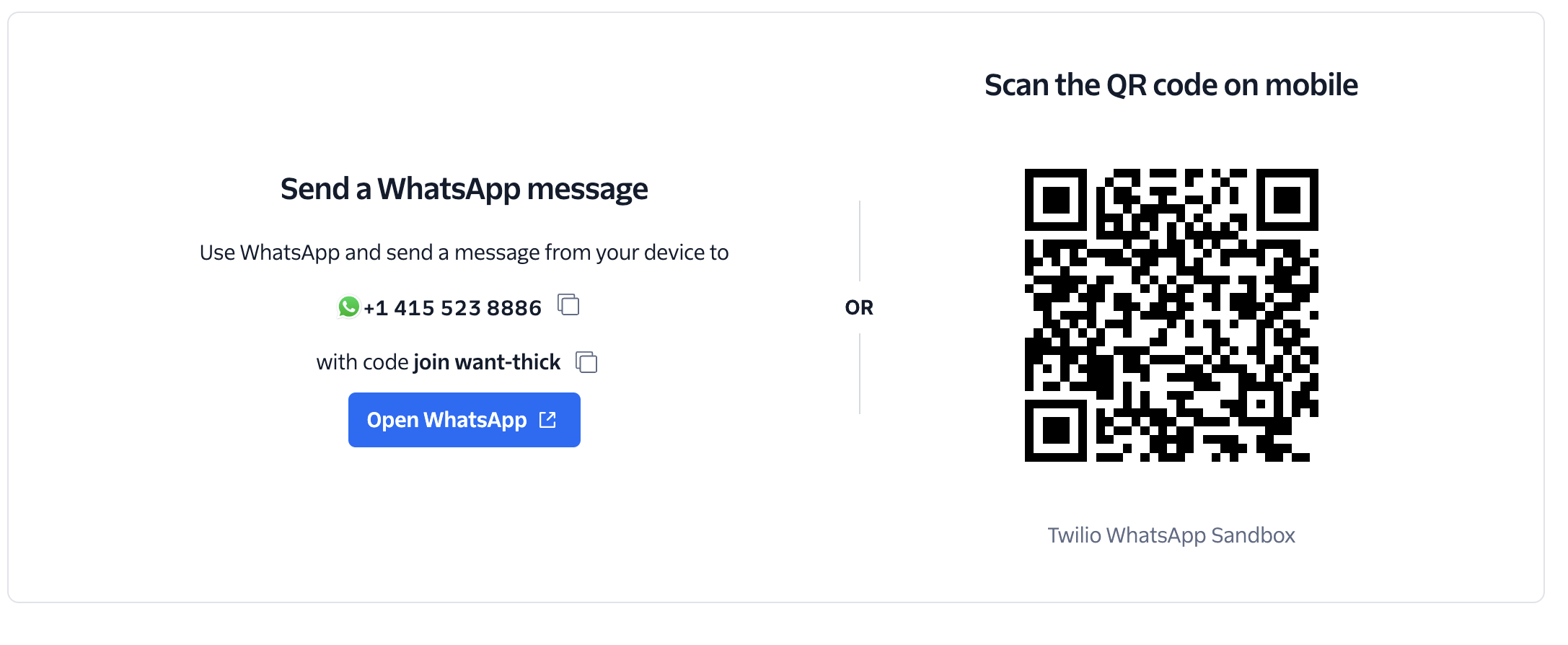Image resolution: width=1568 pixels, height=645 pixels.
Task: Copy the WhatsApp phone number
Action: point(569,304)
